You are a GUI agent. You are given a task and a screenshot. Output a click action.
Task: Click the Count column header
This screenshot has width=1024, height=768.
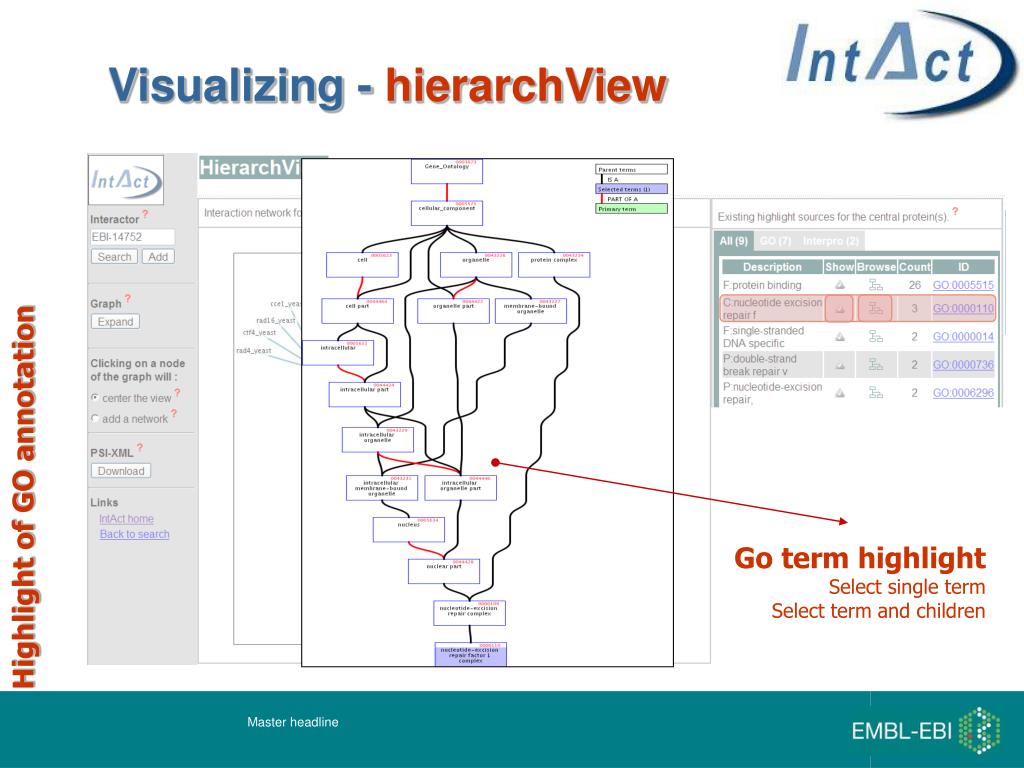(x=914, y=266)
